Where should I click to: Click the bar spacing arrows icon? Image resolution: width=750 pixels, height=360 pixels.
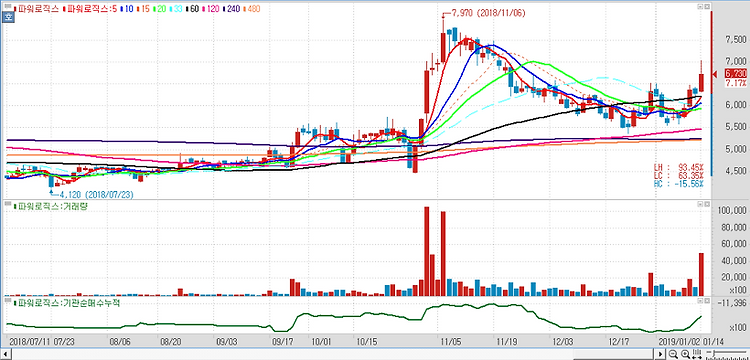697,354
